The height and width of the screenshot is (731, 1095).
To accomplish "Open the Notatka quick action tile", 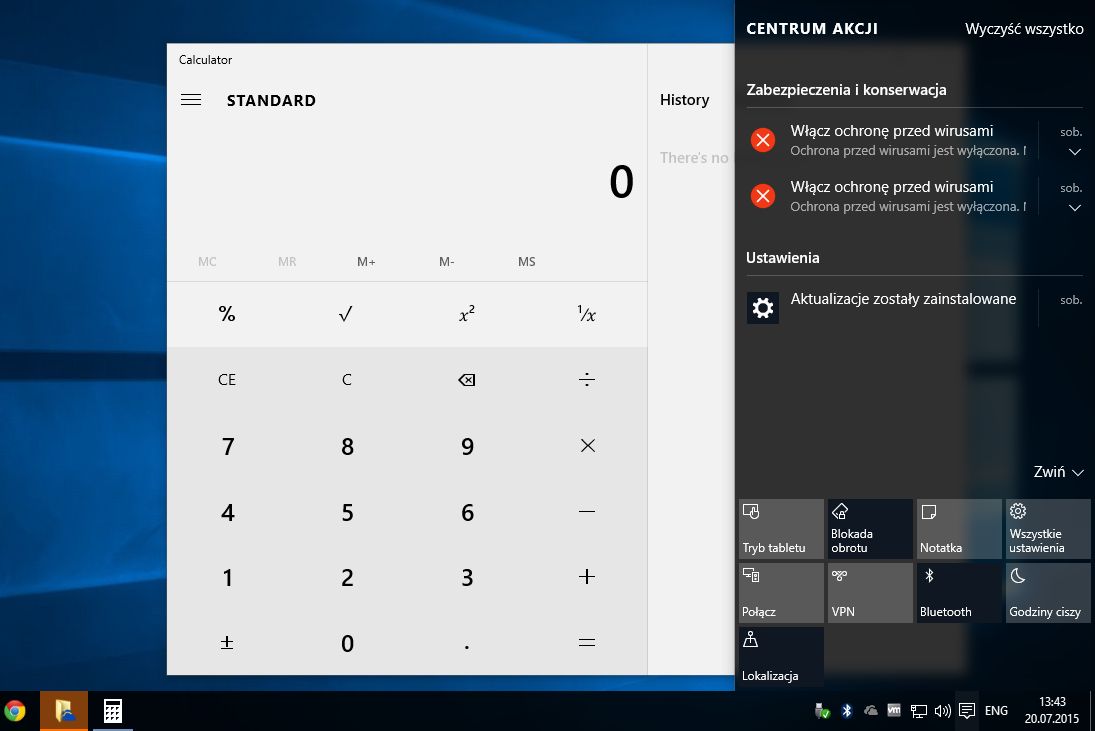I will pyautogui.click(x=959, y=529).
